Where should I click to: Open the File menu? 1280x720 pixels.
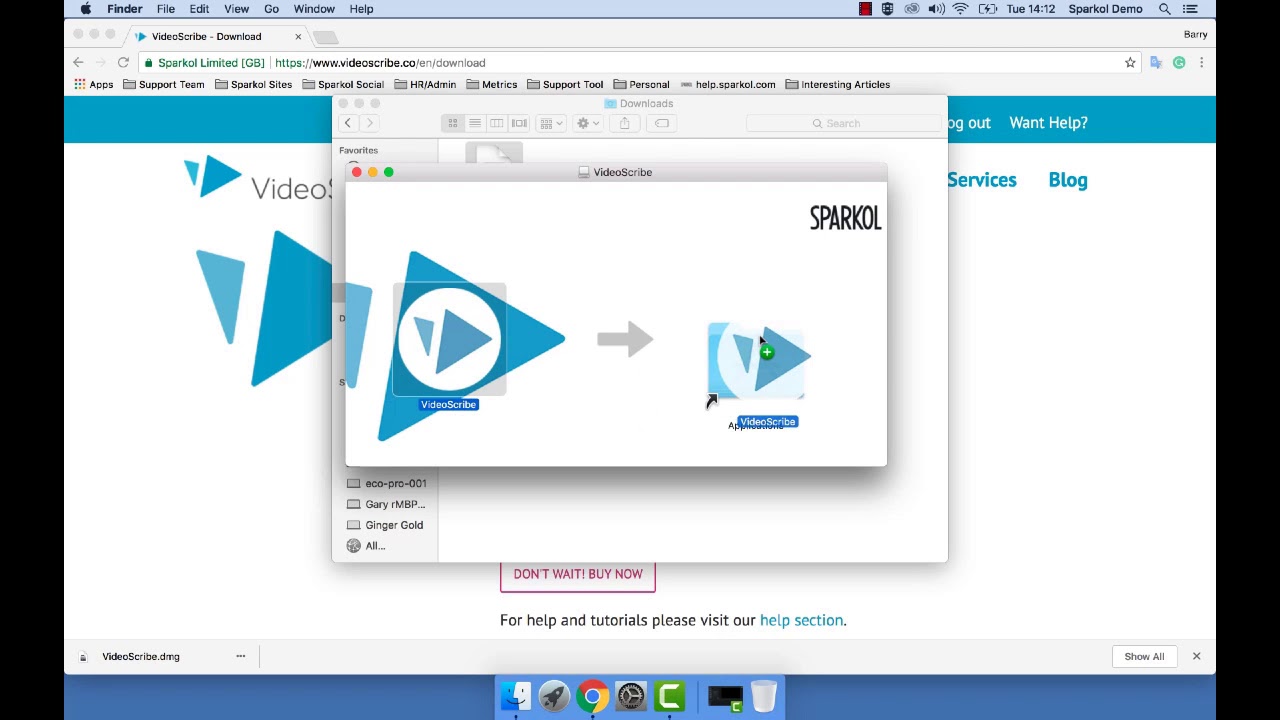pyautogui.click(x=166, y=9)
